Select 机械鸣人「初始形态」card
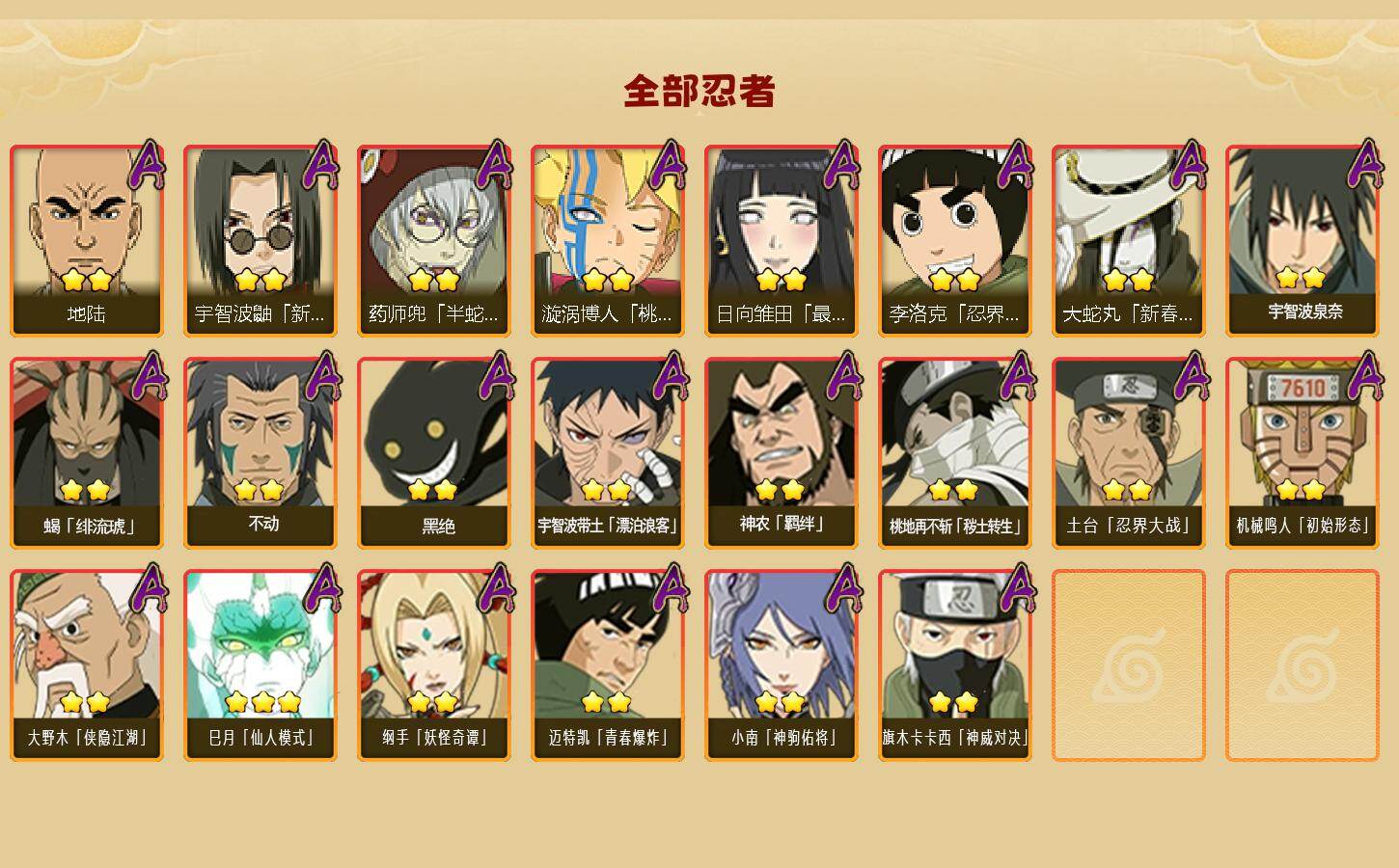 [1303, 452]
